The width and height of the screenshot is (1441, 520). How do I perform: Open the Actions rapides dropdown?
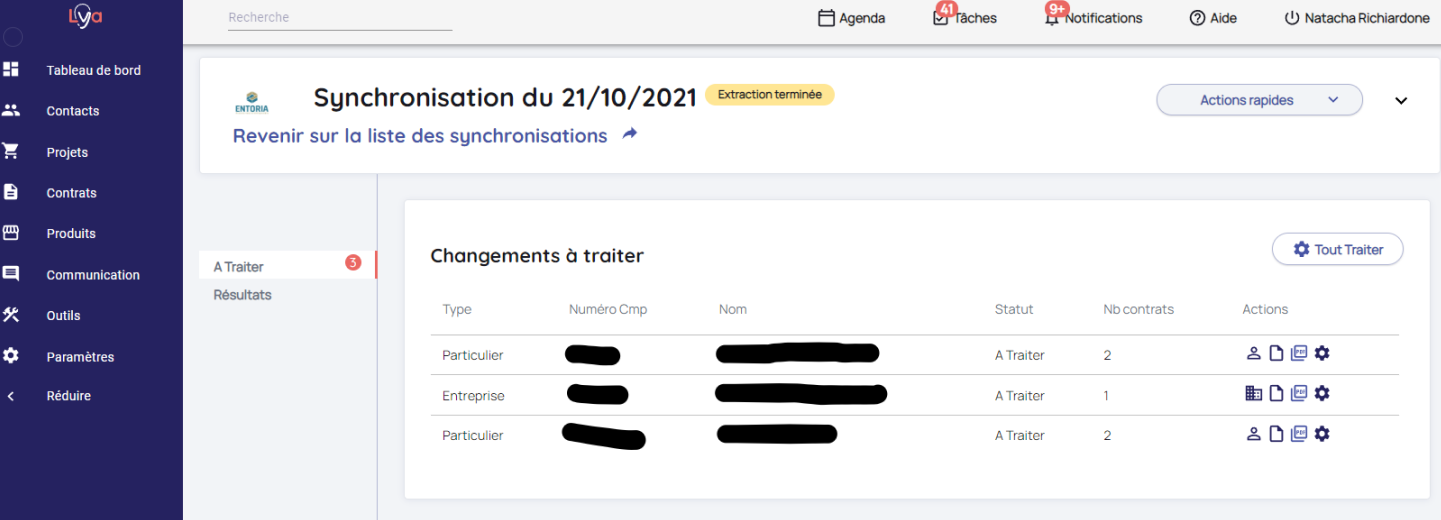[x=1259, y=100]
